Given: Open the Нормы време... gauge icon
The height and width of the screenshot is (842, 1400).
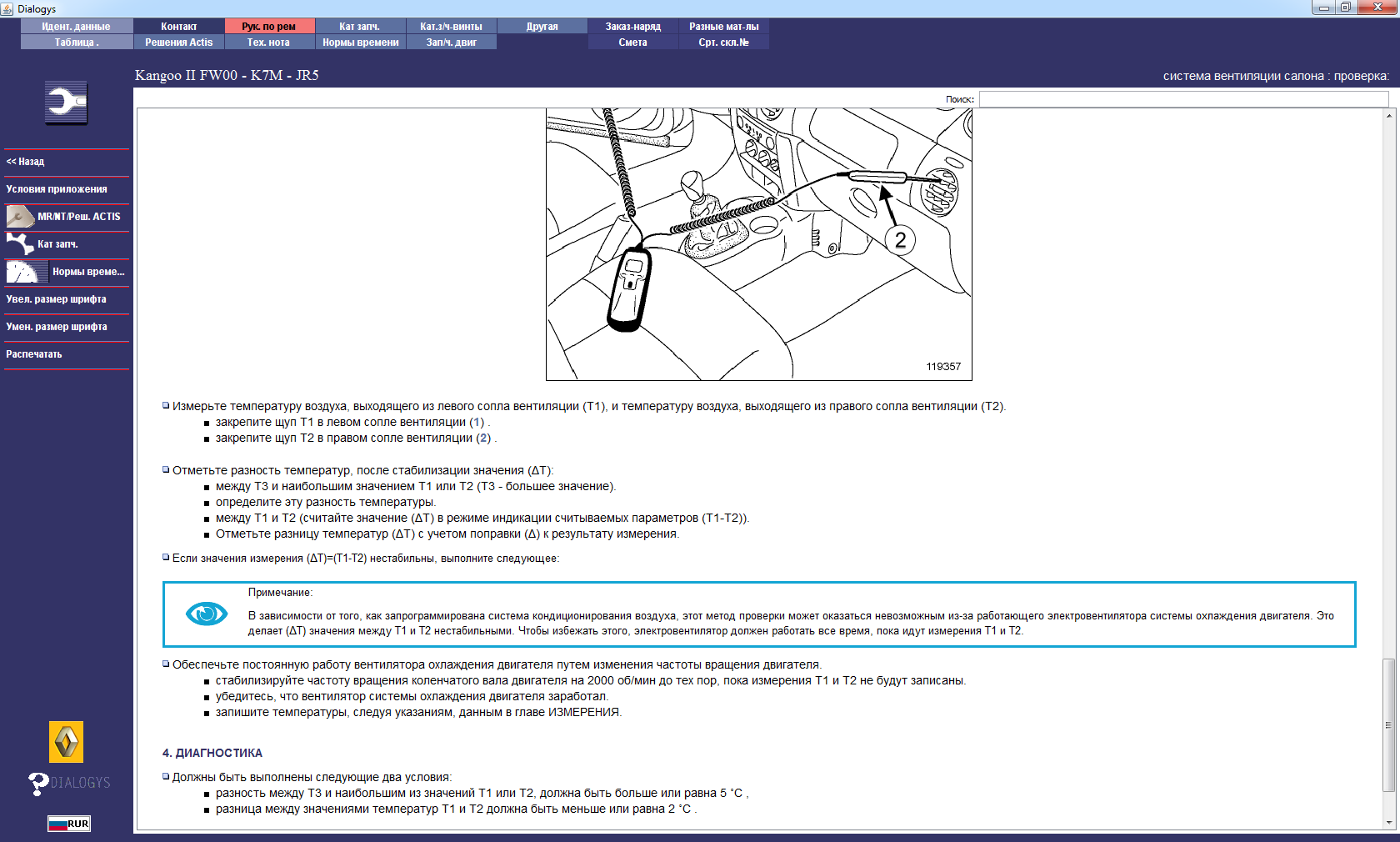Looking at the screenshot, I should [x=27, y=272].
